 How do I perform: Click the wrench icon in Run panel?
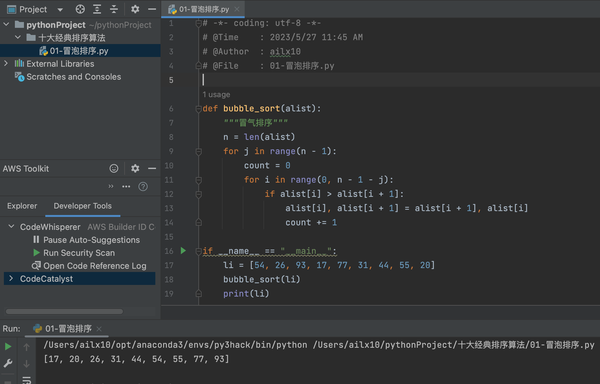(x=8, y=363)
